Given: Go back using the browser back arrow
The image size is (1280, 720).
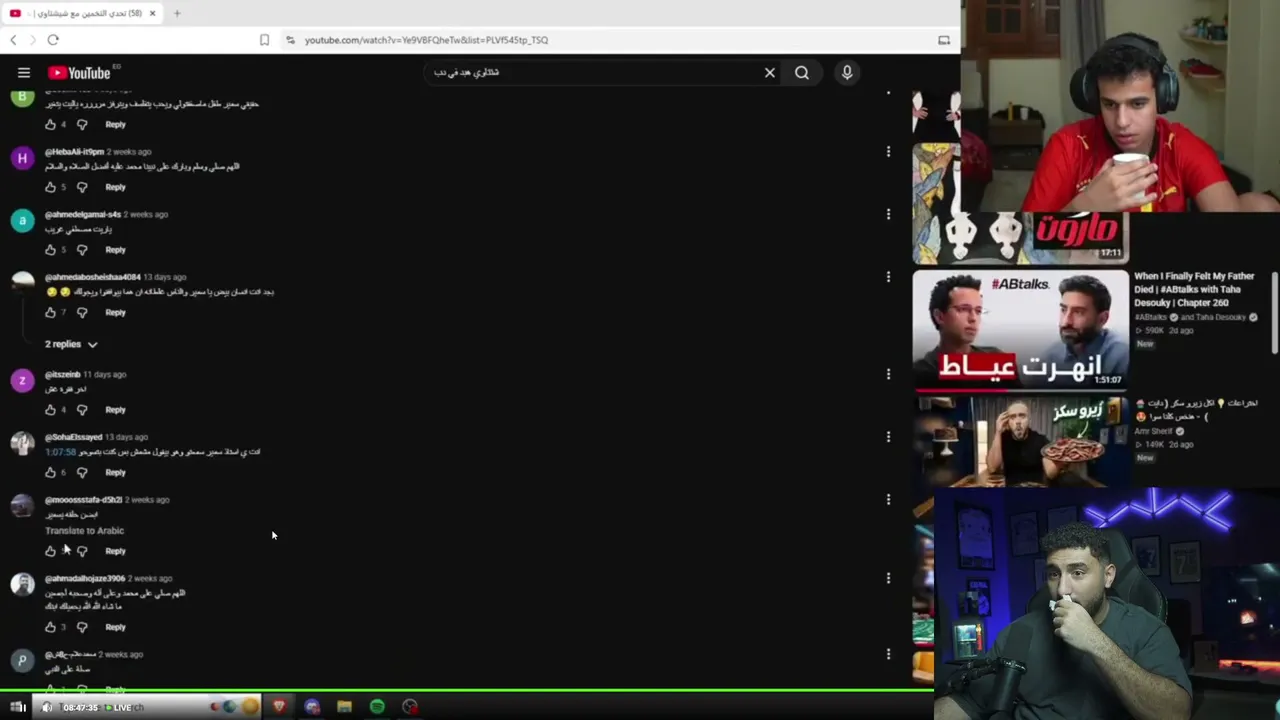Looking at the screenshot, I should click(13, 40).
